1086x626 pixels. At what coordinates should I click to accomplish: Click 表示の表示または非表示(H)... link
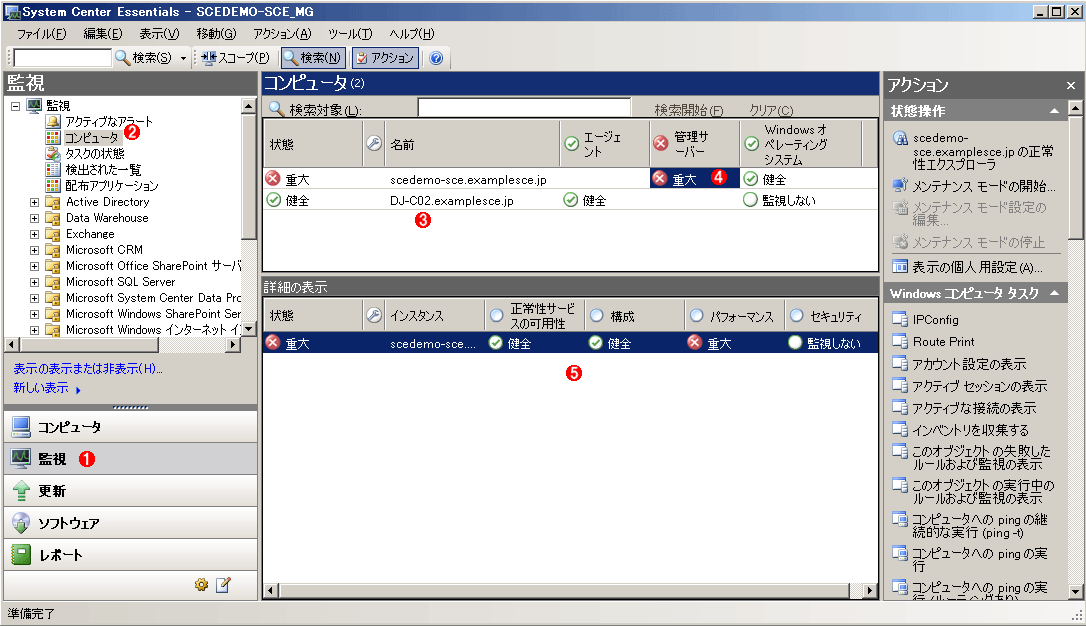[x=88, y=369]
